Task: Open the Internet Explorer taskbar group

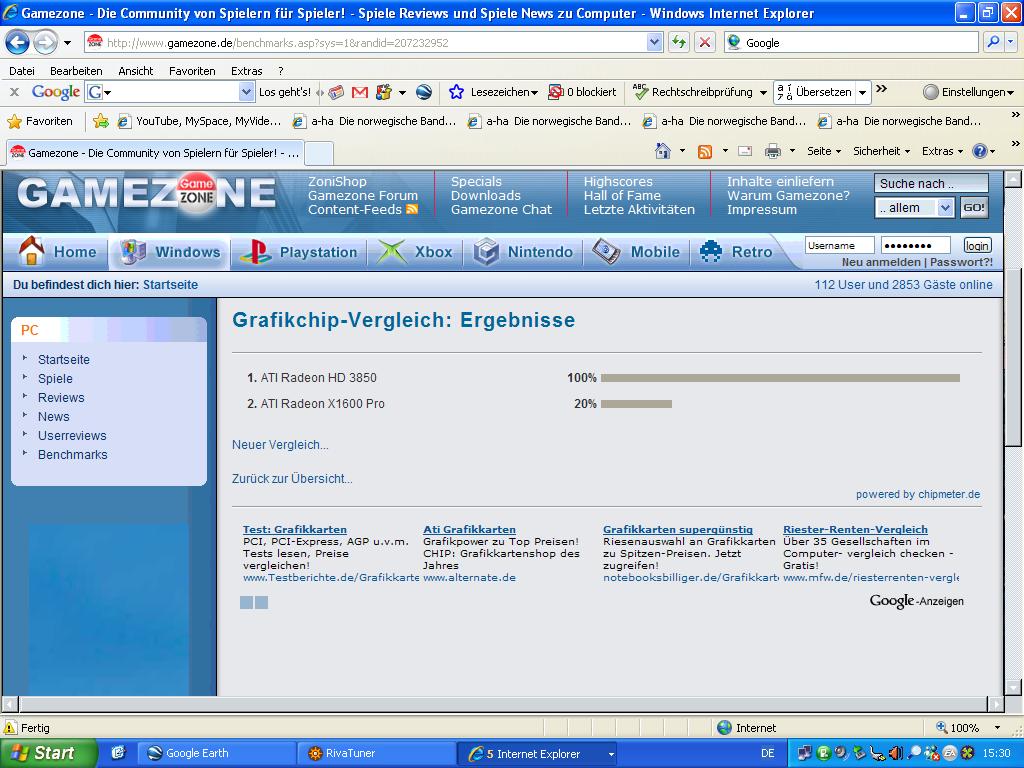Action: coord(537,754)
